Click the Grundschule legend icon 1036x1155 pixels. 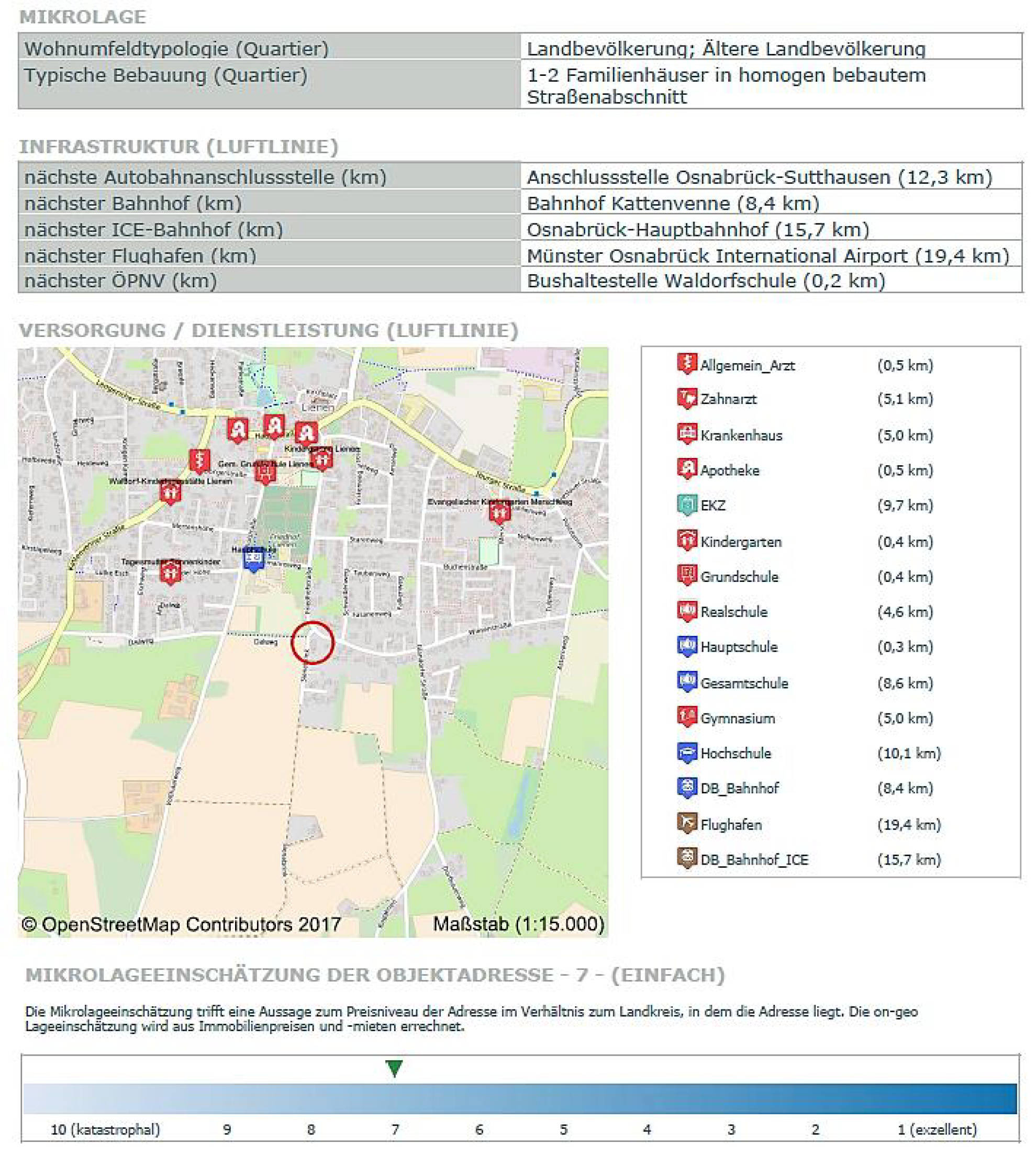(687, 576)
